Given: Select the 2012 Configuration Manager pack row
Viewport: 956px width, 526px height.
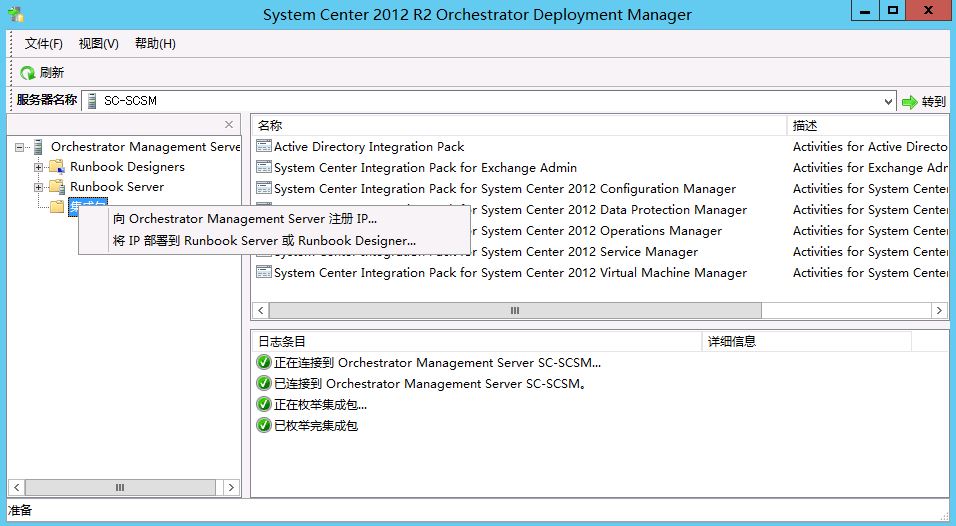Looking at the screenshot, I should click(x=505, y=188).
